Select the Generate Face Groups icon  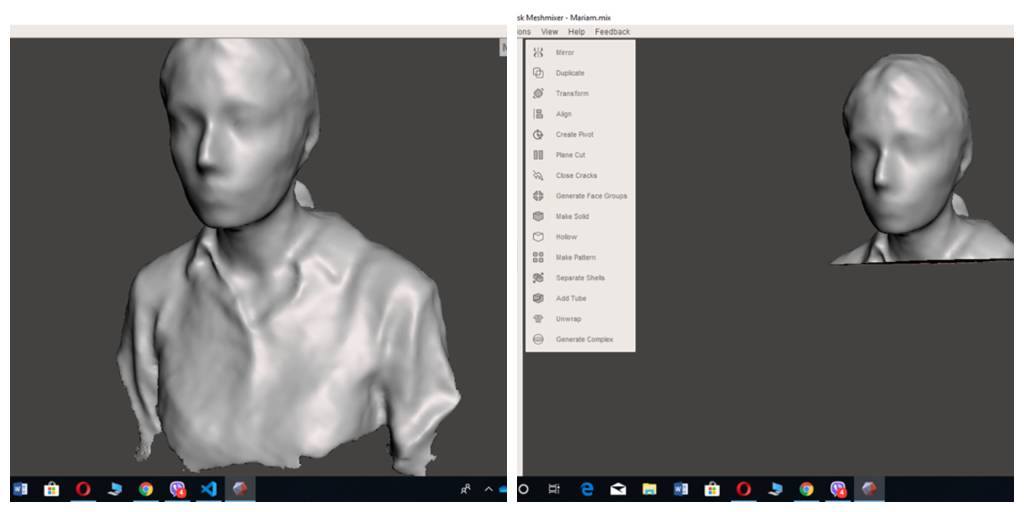(538, 196)
